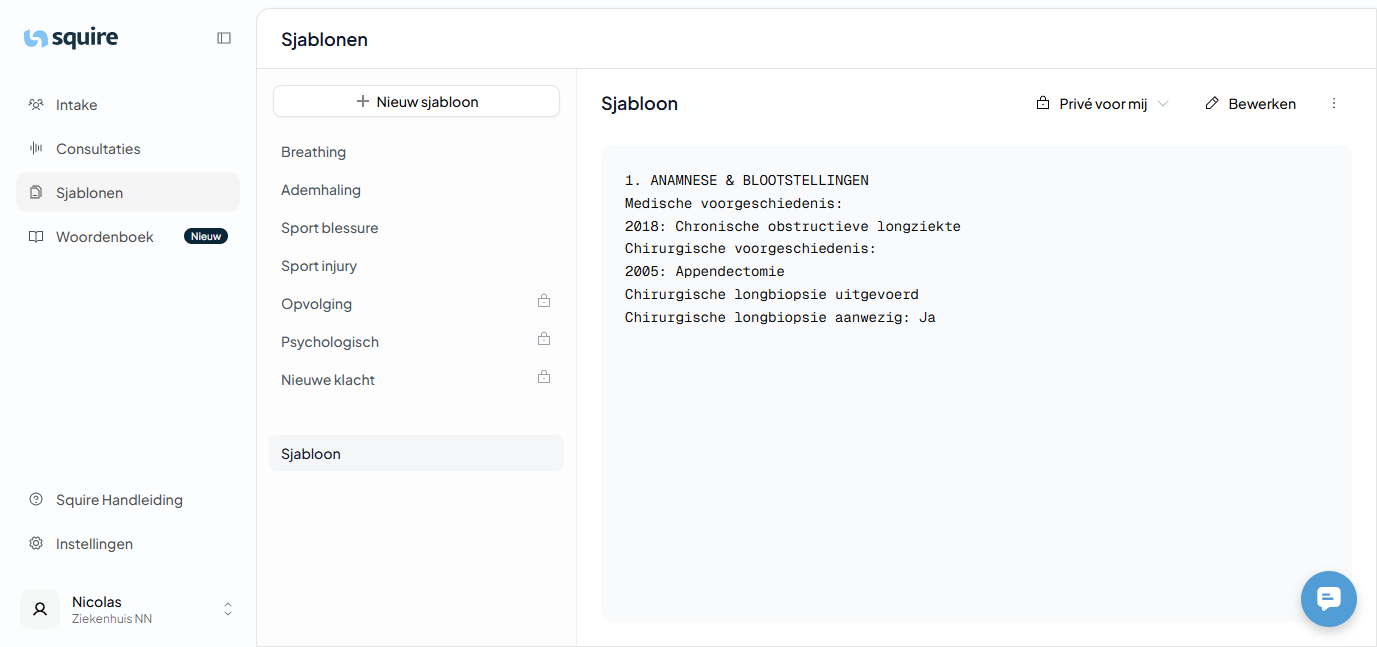Collapse the sidebar panel icon
This screenshot has height=647, width=1377.
click(x=224, y=38)
